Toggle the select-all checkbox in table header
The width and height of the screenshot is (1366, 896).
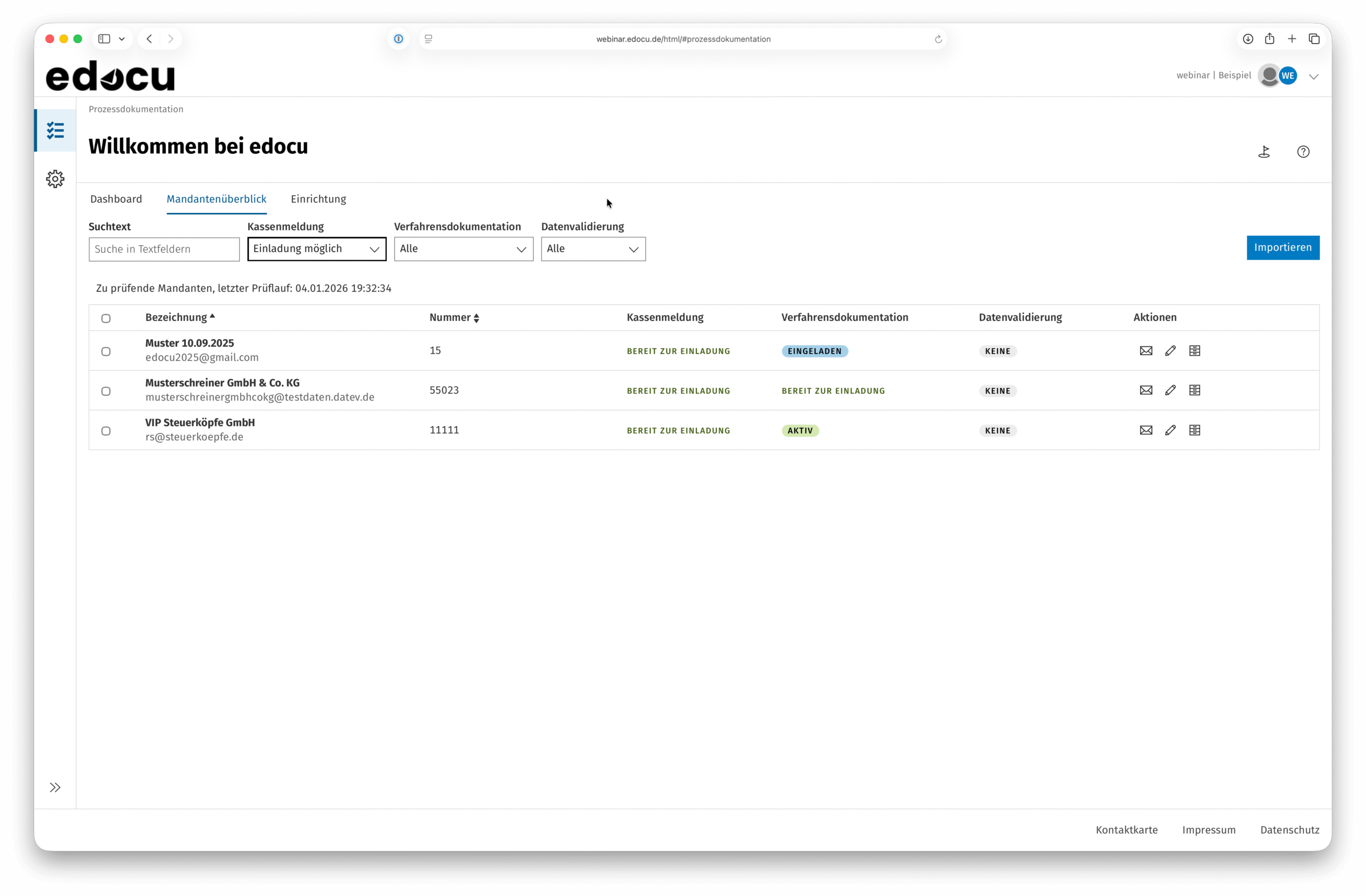106,318
